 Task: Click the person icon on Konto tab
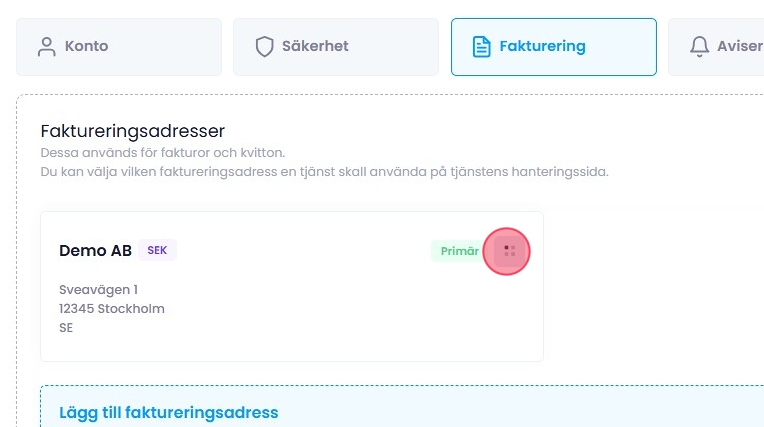coord(46,46)
